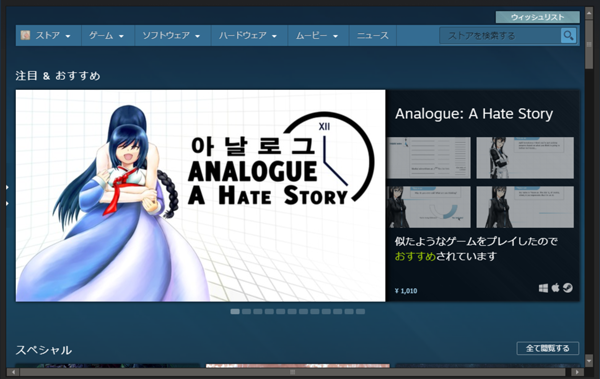Viewport: 600px width, 379px height.
Task: Click the Windows platform icon
Action: pos(543,288)
